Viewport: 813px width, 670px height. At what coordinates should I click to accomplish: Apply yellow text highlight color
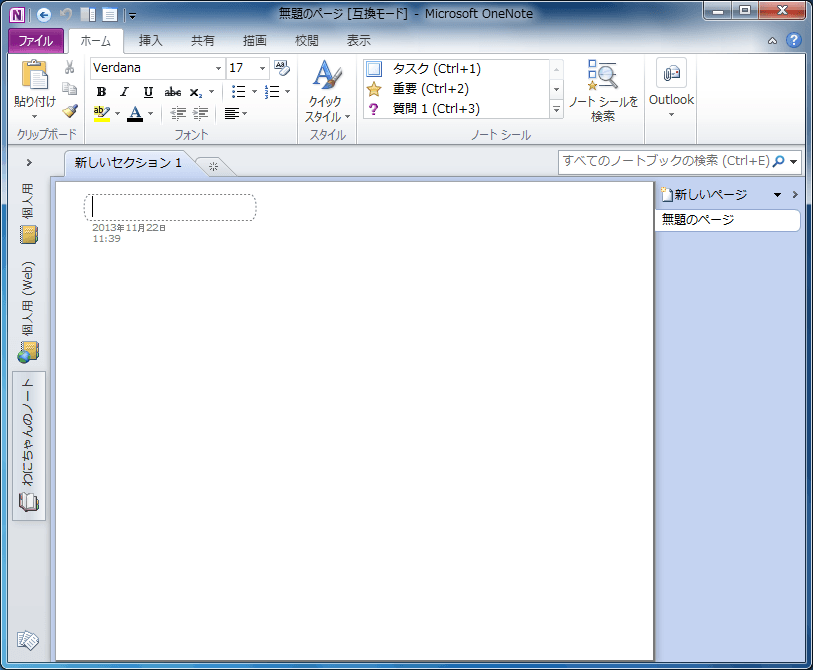(102, 113)
